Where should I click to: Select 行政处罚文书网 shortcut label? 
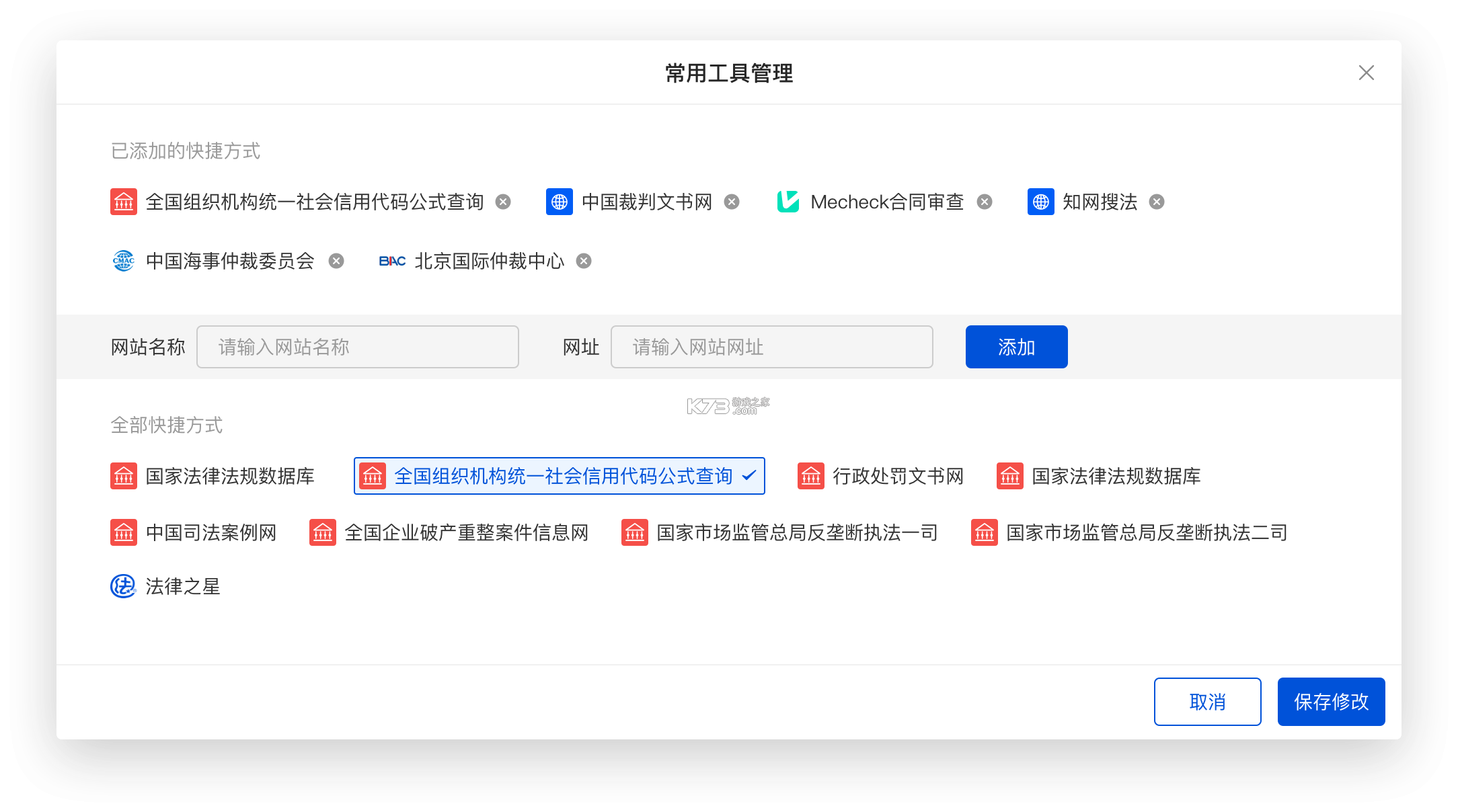[x=898, y=476]
